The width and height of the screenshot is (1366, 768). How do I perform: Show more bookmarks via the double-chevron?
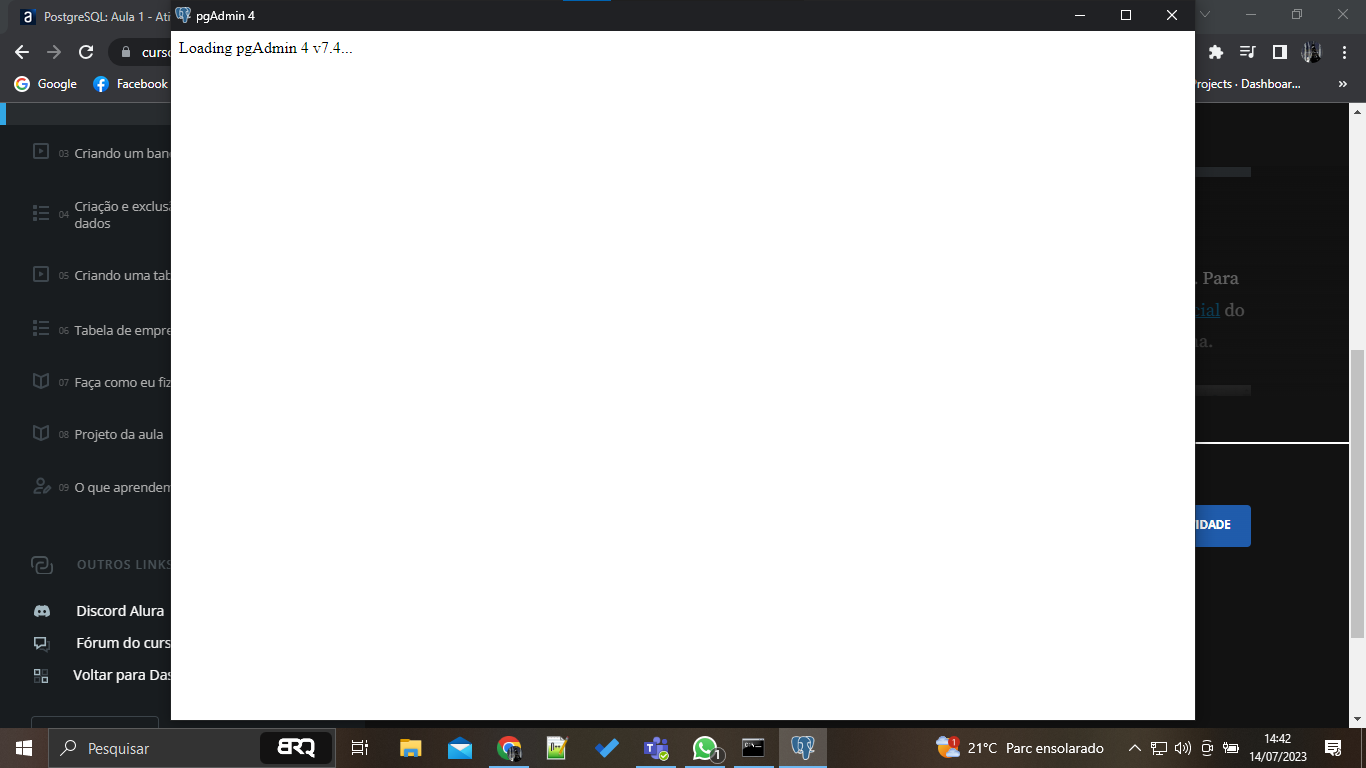pos(1343,84)
